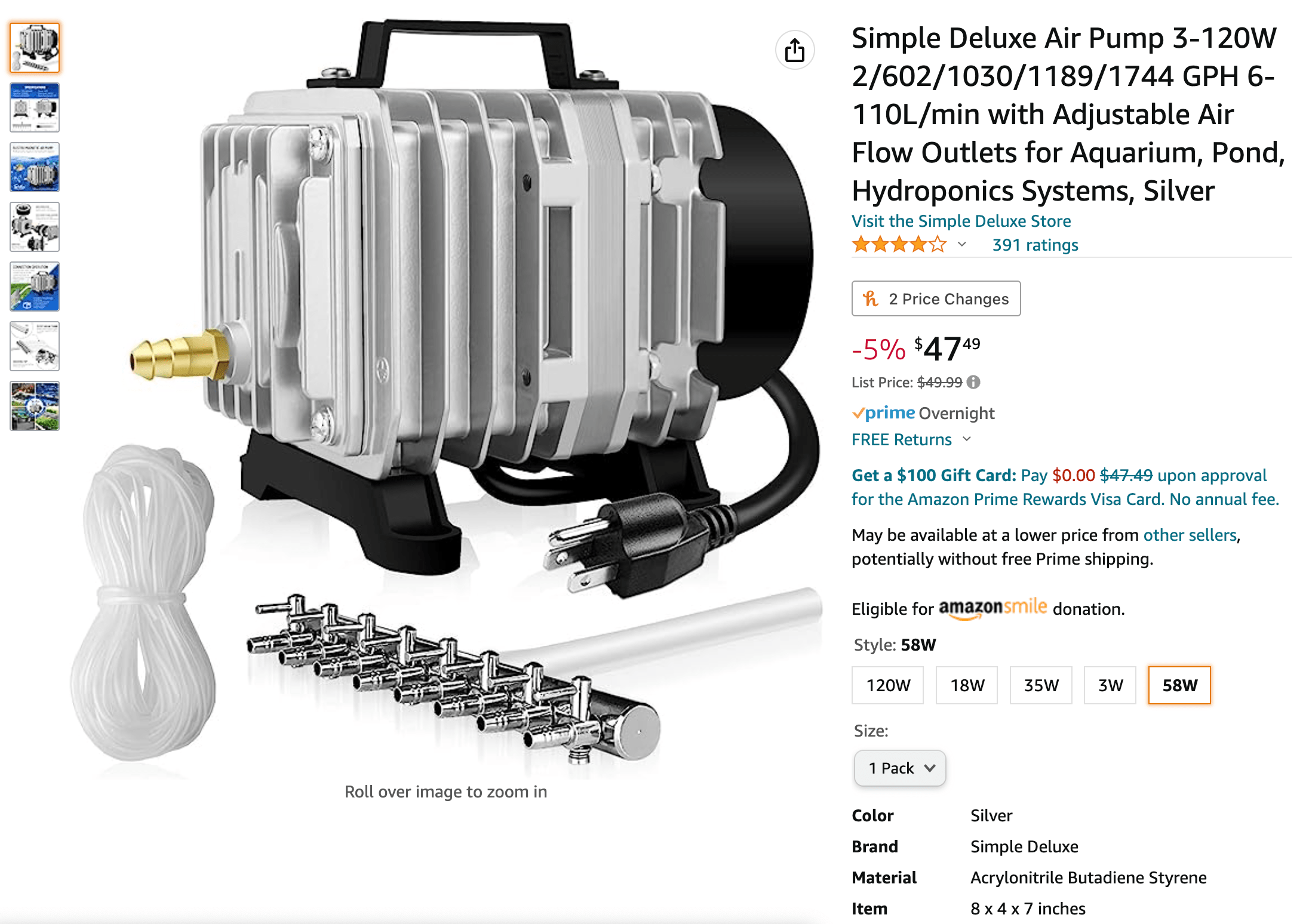Click the AmazonSmile logo
The height and width of the screenshot is (924, 1309).
(991, 608)
